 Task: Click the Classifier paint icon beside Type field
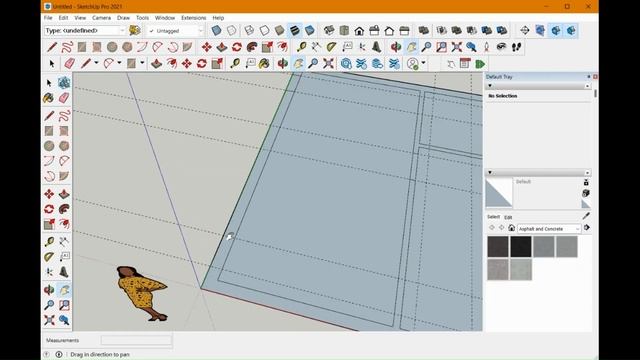[134, 30]
